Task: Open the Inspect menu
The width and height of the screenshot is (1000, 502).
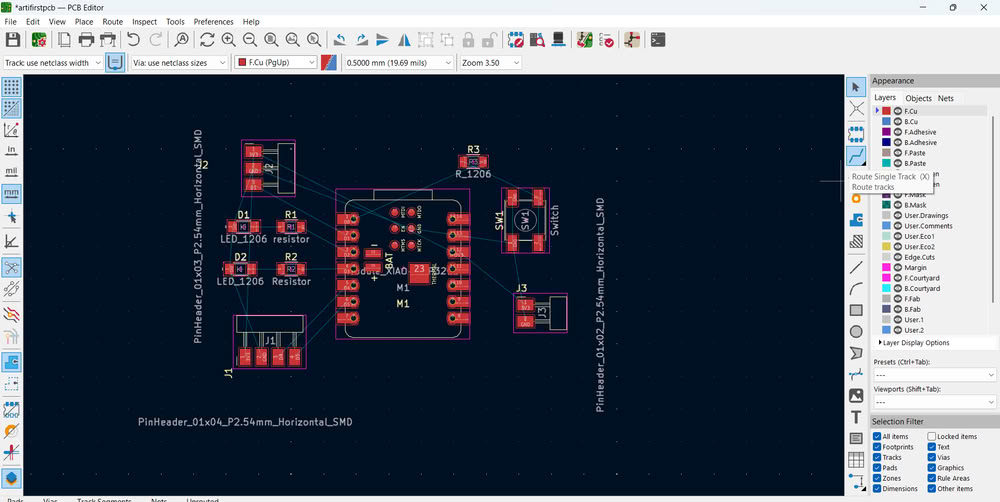Action: (x=144, y=22)
